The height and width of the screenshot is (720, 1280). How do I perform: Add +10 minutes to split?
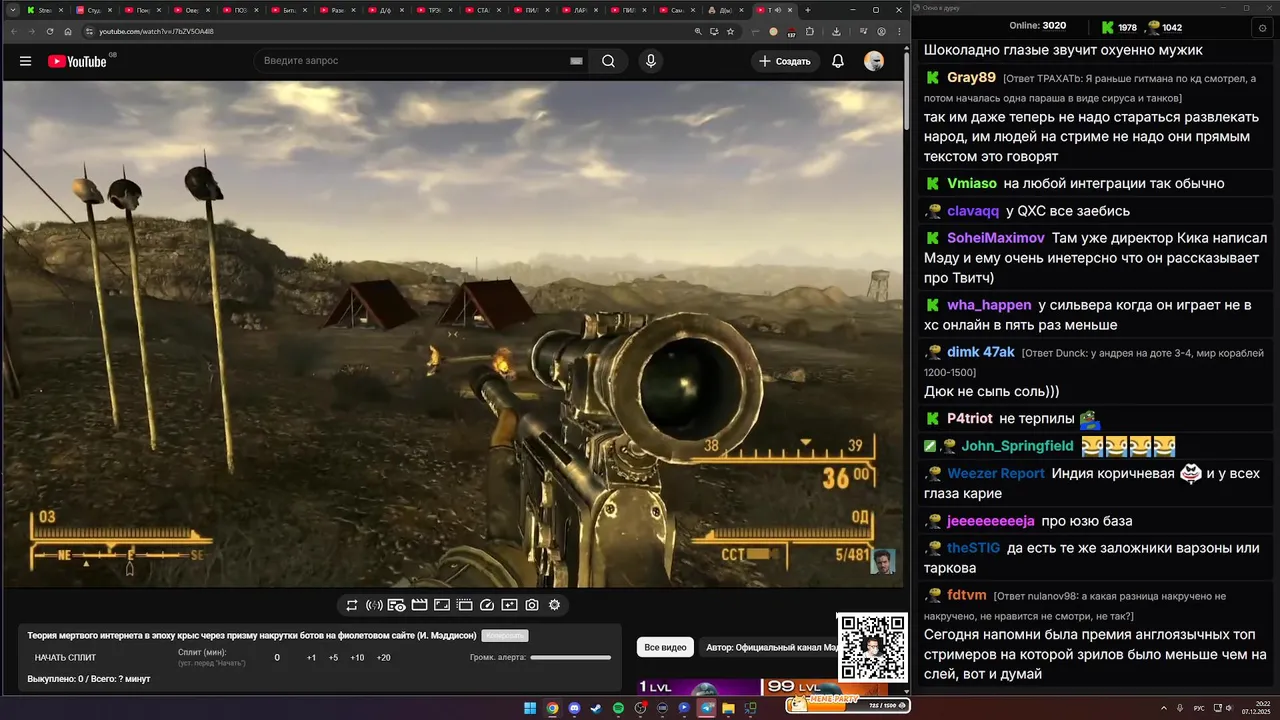coord(357,658)
